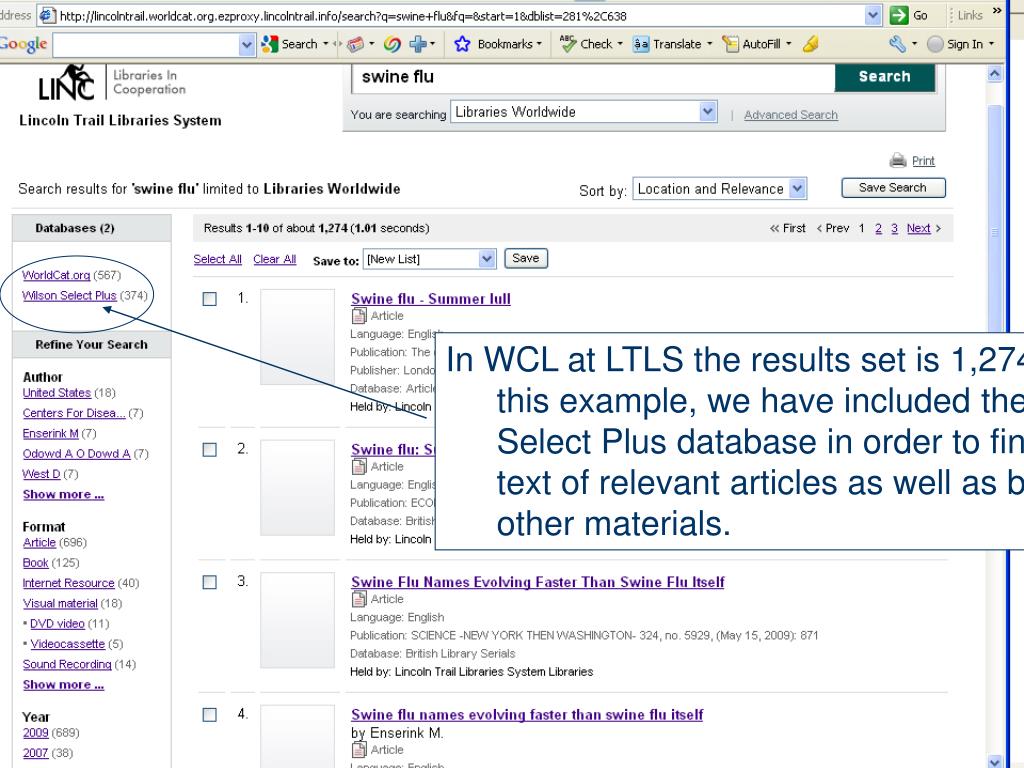Go to results page 3
Image resolution: width=1024 pixels, height=768 pixels.
pos(894,228)
